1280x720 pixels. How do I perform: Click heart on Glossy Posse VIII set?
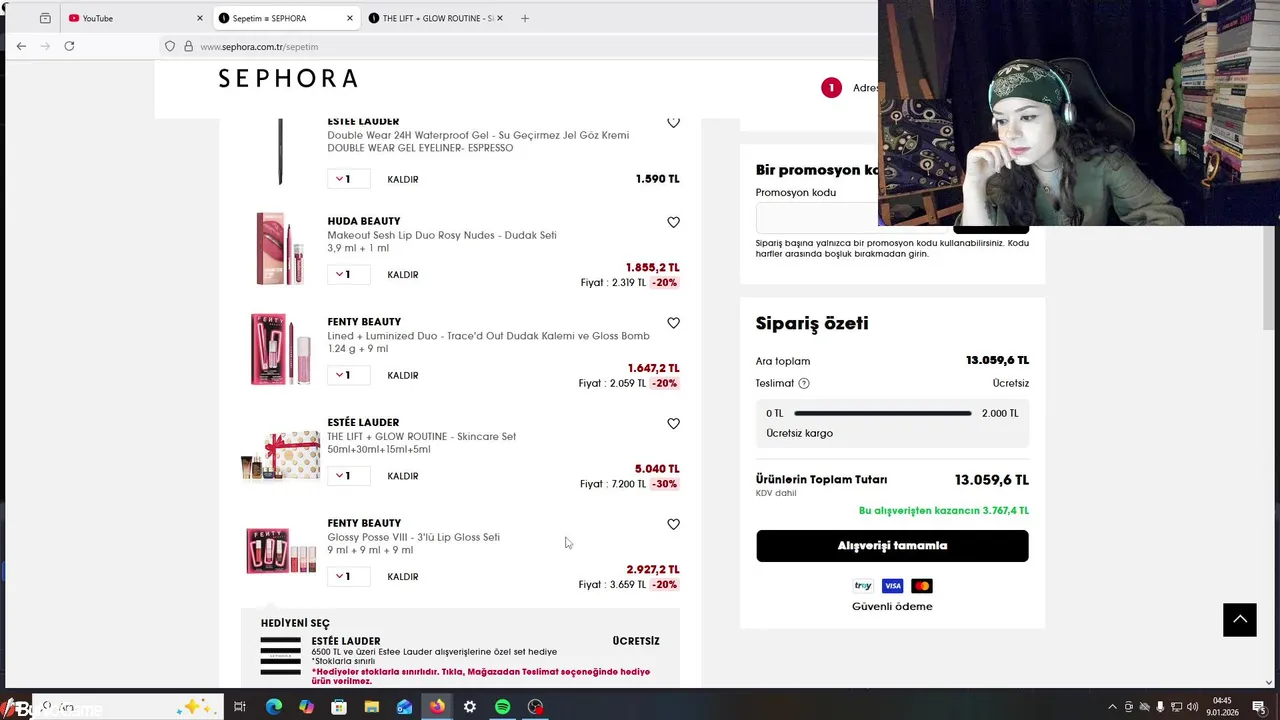coord(673,524)
